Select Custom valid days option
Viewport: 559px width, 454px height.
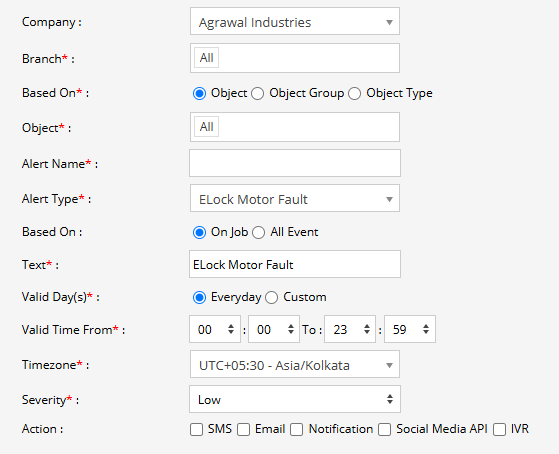click(271, 297)
